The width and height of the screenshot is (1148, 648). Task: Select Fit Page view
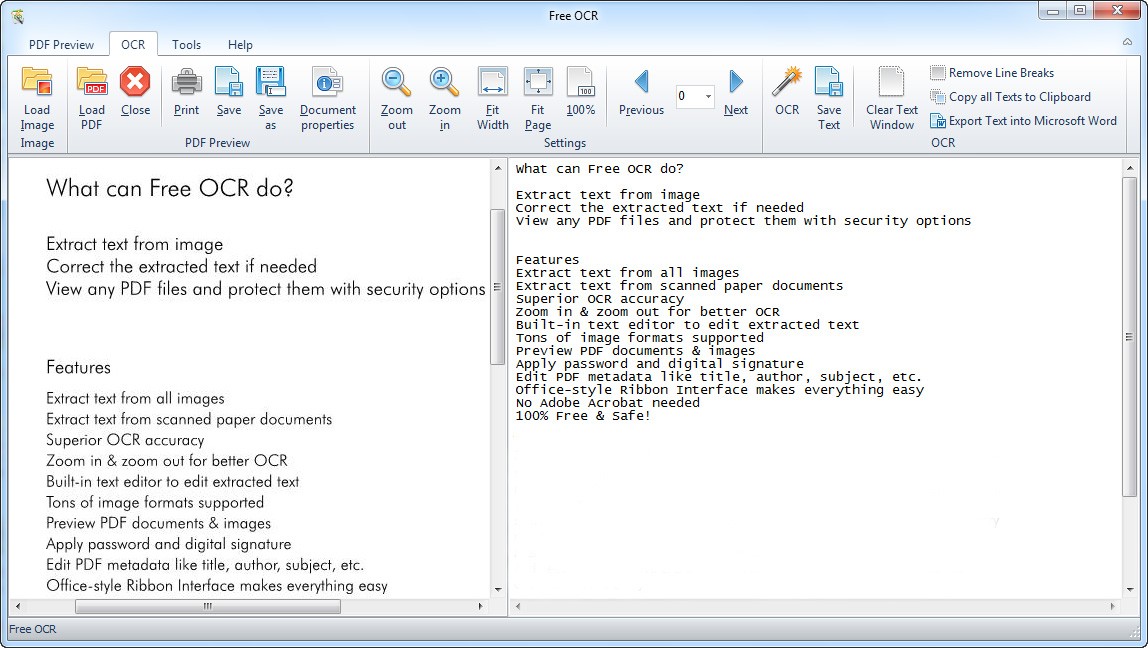click(x=538, y=82)
